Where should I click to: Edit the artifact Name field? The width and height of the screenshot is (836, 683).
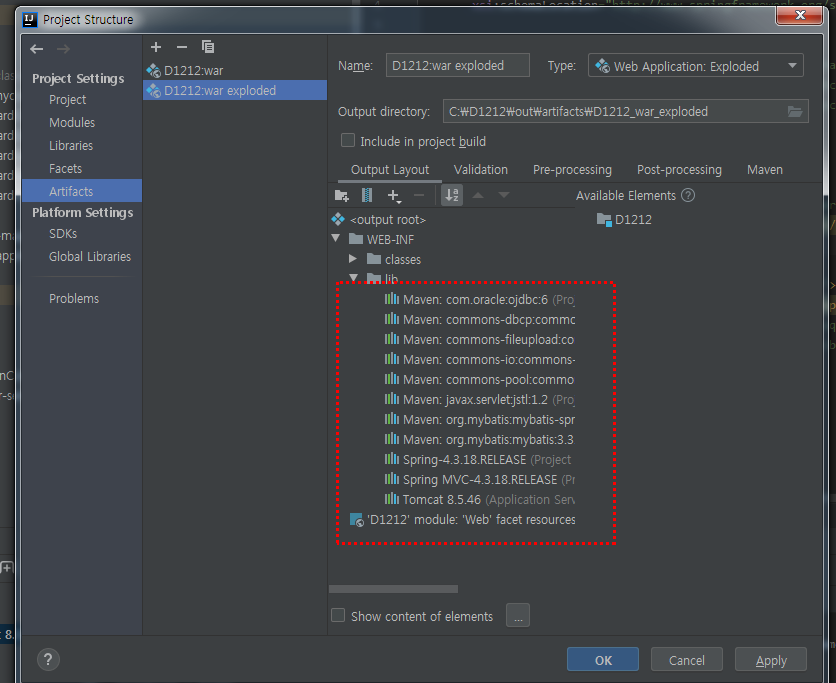(x=457, y=66)
